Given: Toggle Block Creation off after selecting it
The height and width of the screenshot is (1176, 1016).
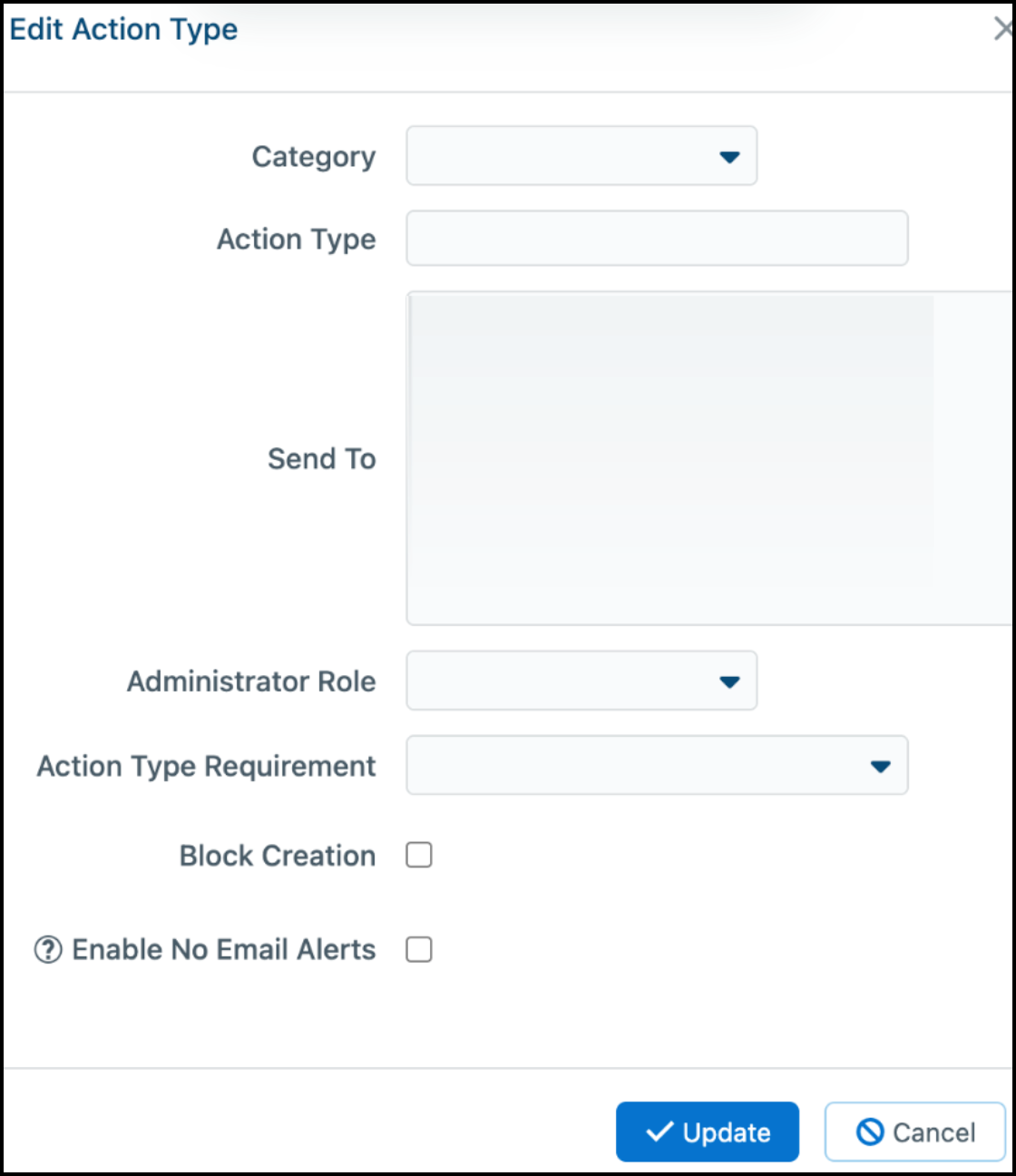Looking at the screenshot, I should [x=418, y=854].
